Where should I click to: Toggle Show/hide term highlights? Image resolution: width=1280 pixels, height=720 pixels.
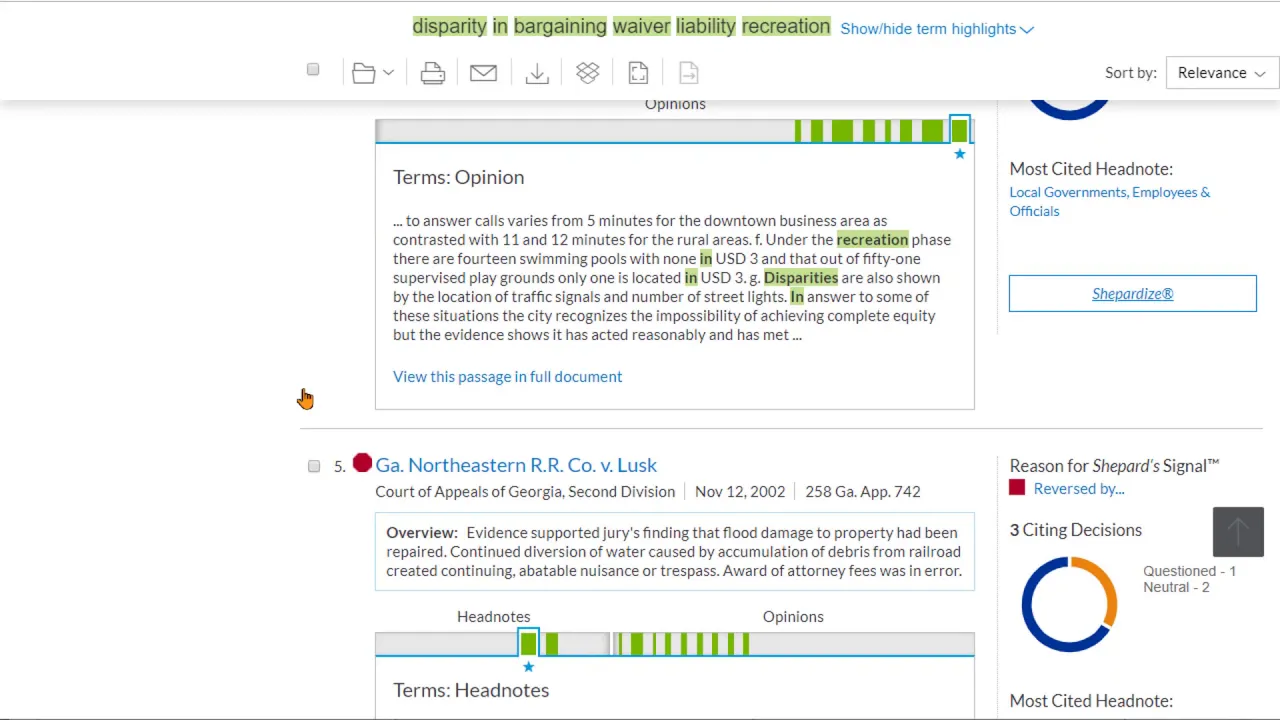tap(937, 29)
